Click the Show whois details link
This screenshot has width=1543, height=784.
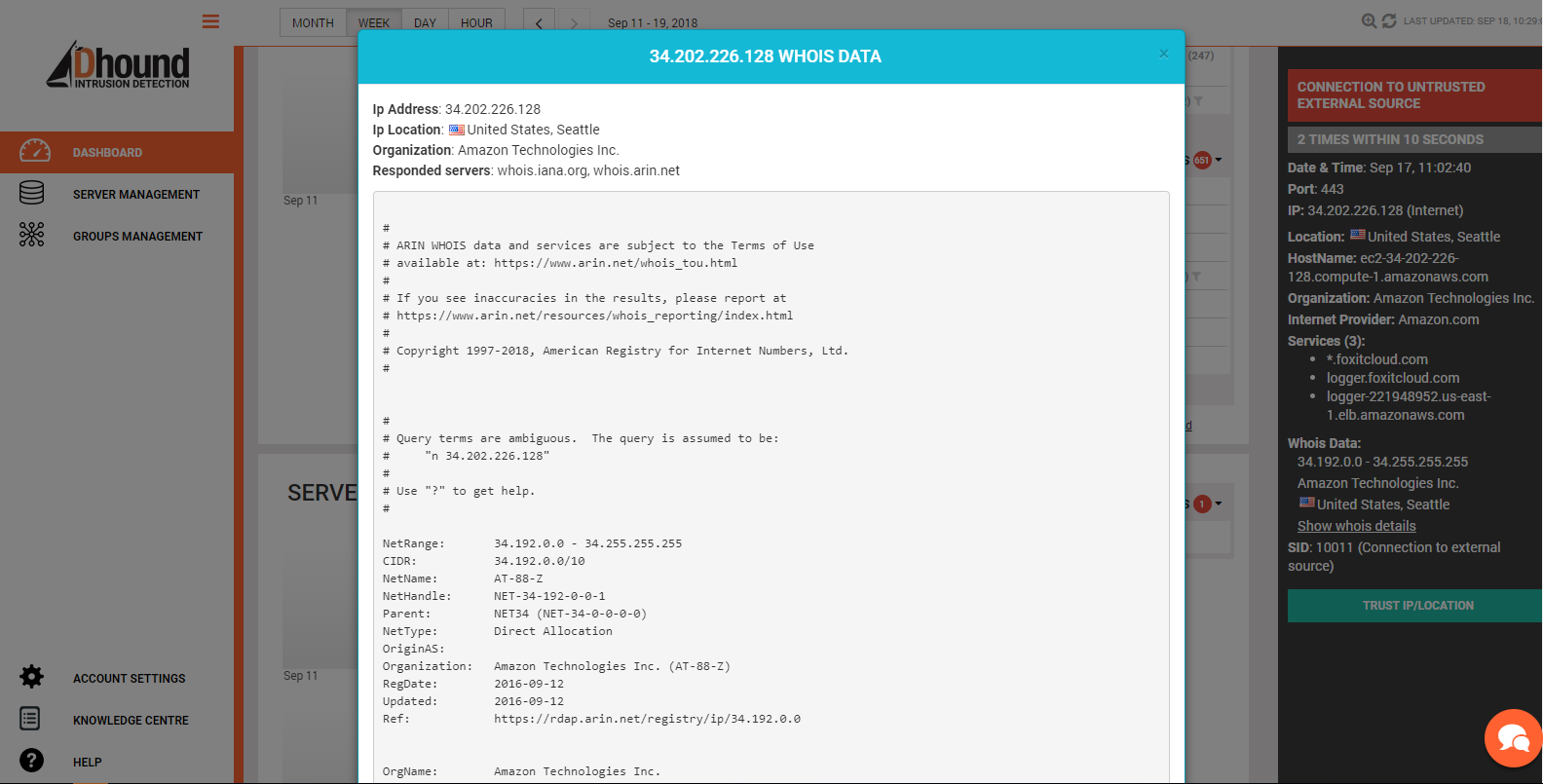click(x=1356, y=526)
